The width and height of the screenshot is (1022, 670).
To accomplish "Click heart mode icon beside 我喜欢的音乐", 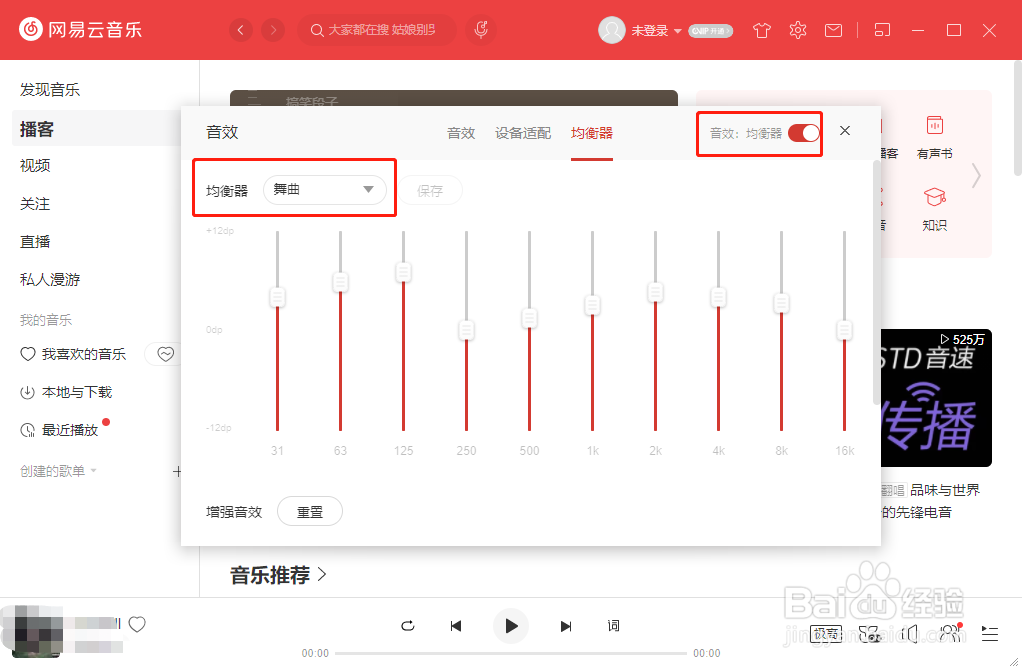I will (166, 354).
